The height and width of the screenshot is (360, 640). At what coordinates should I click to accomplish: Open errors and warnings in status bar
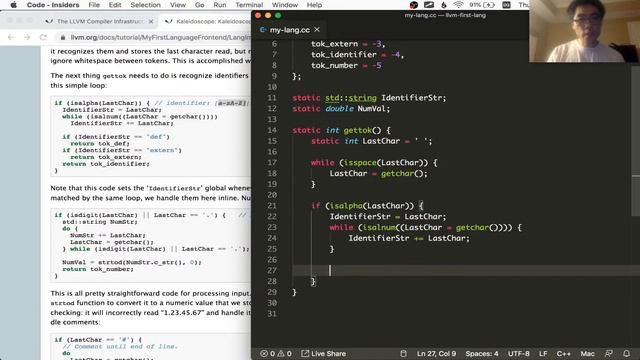[x=276, y=353]
